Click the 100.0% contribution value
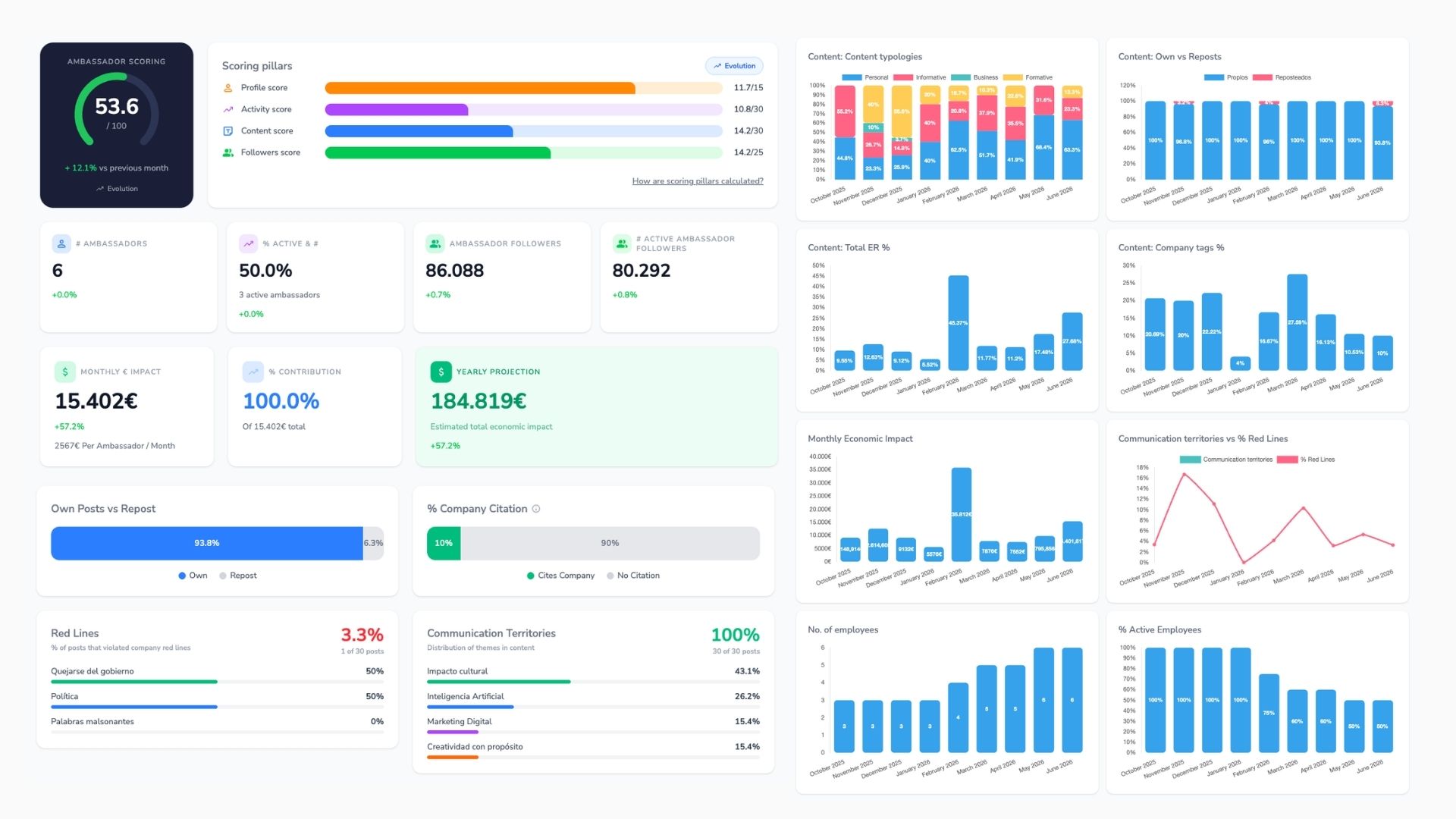 [x=281, y=401]
